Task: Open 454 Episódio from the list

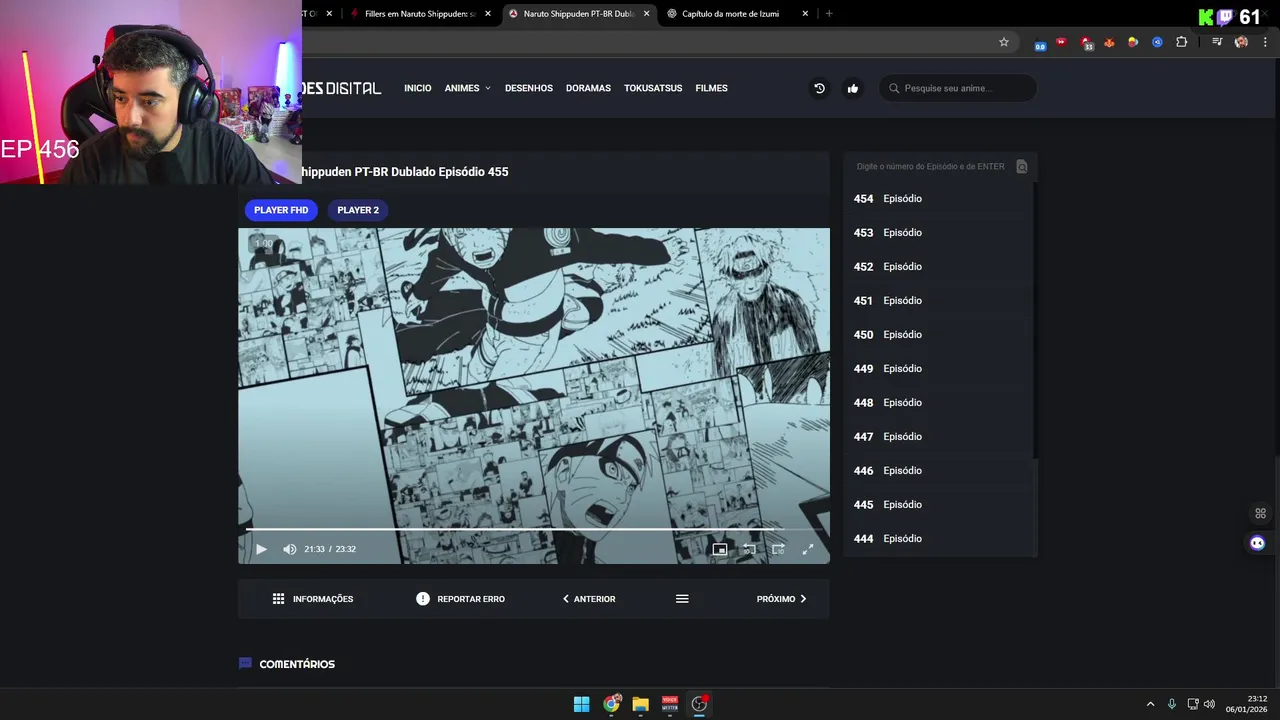Action: pos(938,199)
